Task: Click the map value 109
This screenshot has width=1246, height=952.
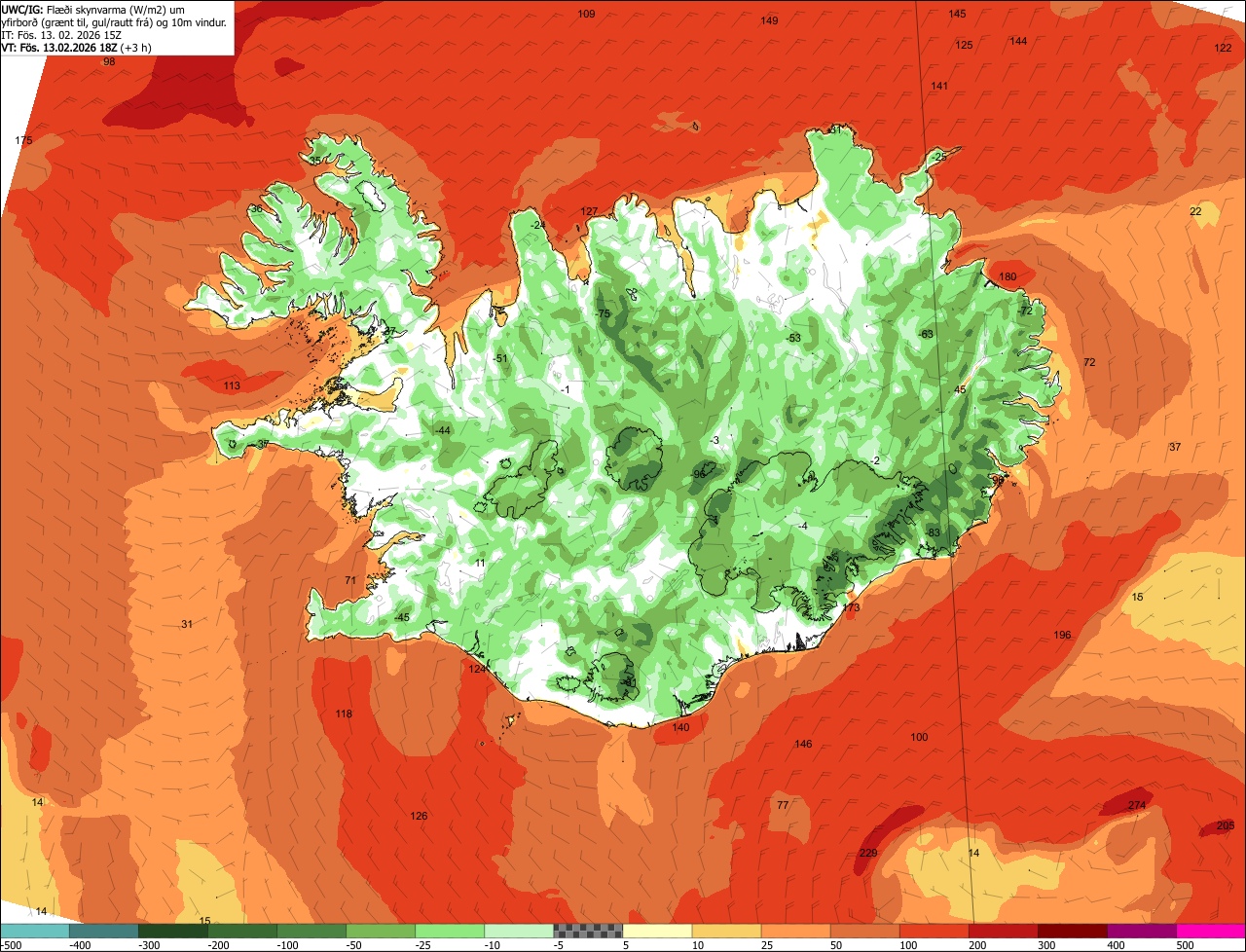Action: coord(586,14)
